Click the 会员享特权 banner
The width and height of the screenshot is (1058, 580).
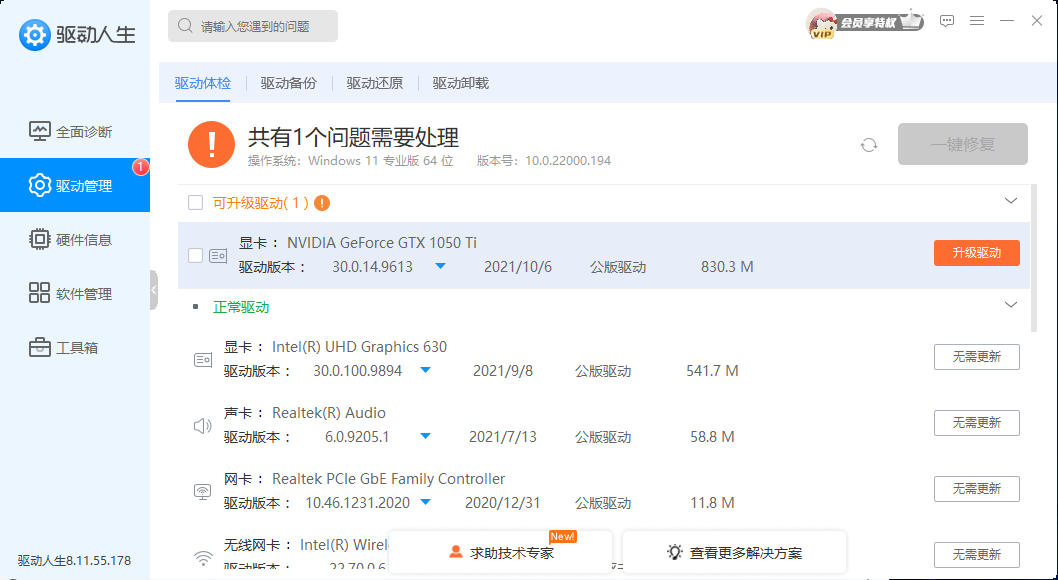(x=879, y=22)
